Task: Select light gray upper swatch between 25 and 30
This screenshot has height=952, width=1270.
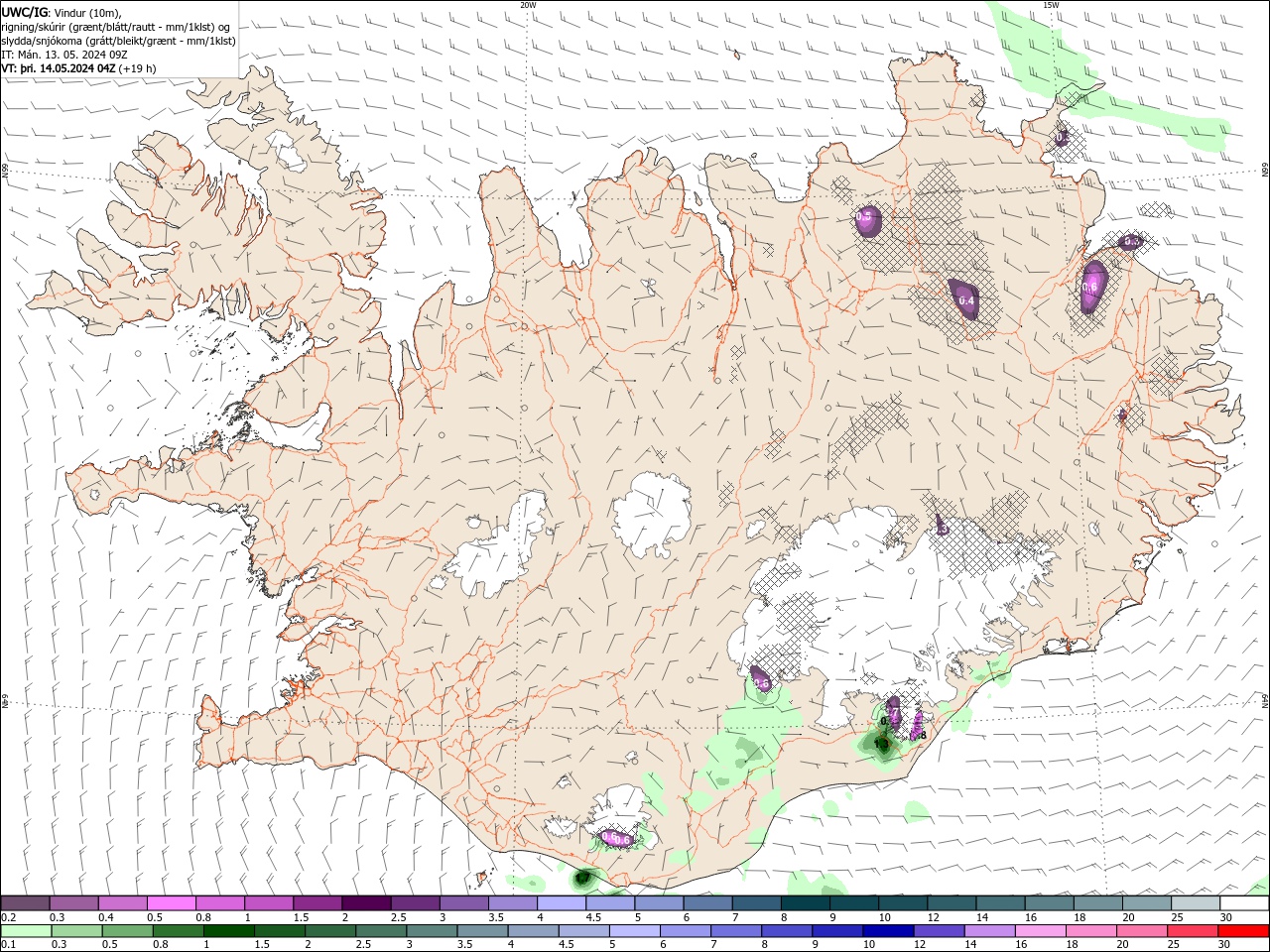Action: (x=1197, y=903)
